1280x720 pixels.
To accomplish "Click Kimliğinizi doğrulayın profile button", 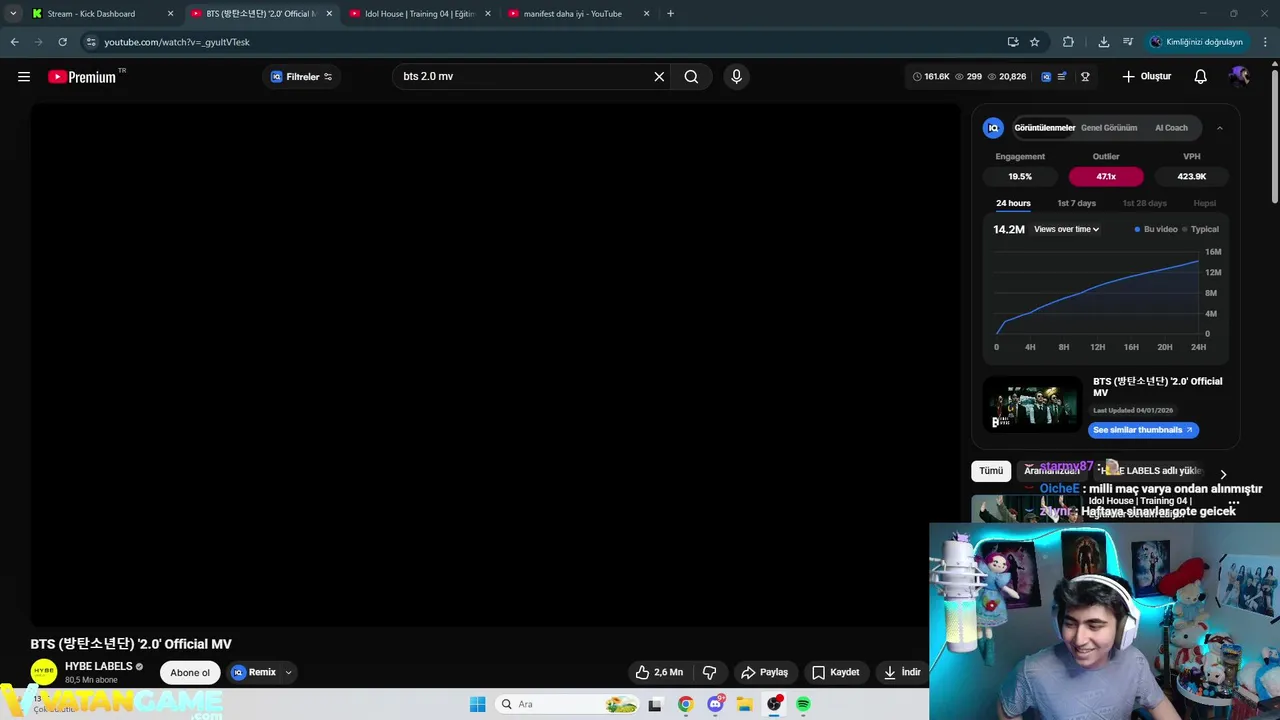I will pyautogui.click(x=1196, y=42).
